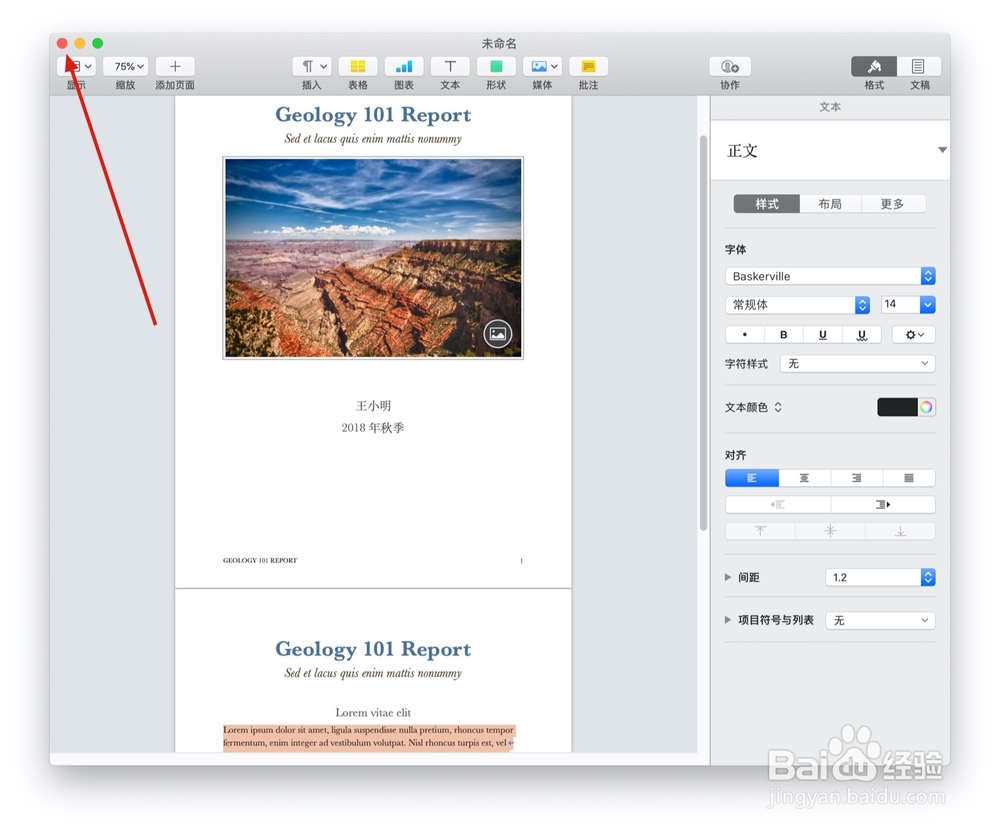Align text to bottom vertically
Viewport: 1000px width, 831px height.
[x=901, y=531]
